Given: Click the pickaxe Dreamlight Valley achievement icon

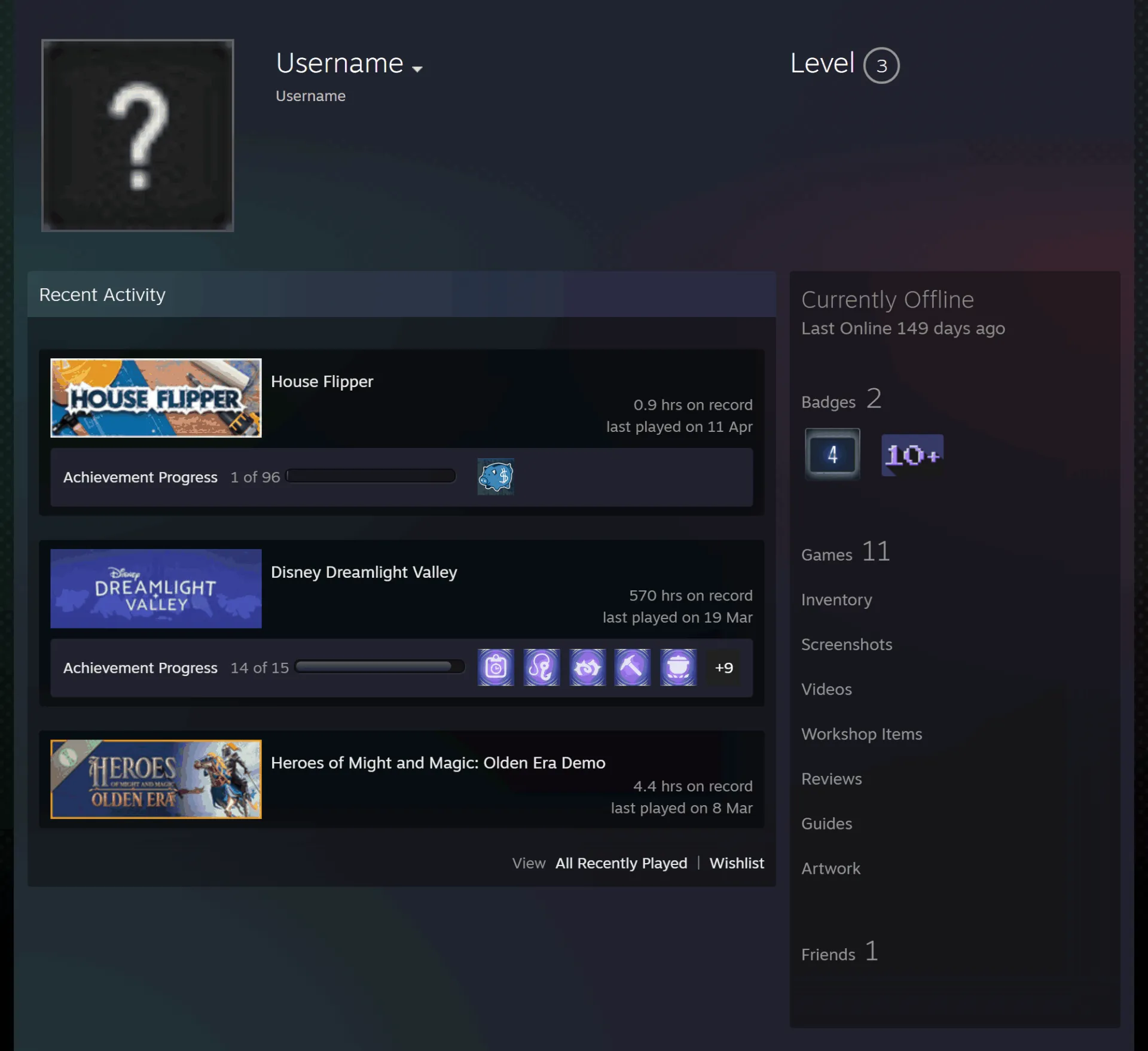Looking at the screenshot, I should (x=633, y=667).
